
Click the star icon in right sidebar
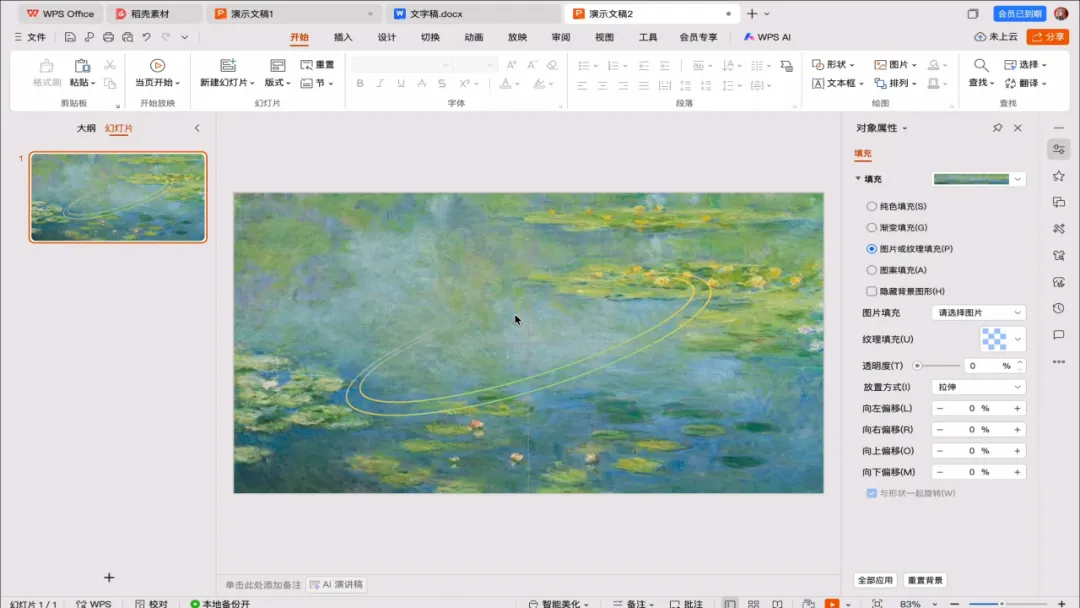click(x=1059, y=176)
